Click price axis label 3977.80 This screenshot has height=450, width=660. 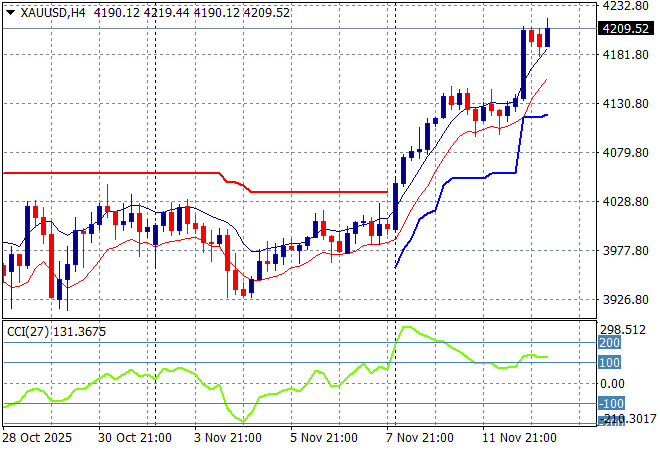625,250
